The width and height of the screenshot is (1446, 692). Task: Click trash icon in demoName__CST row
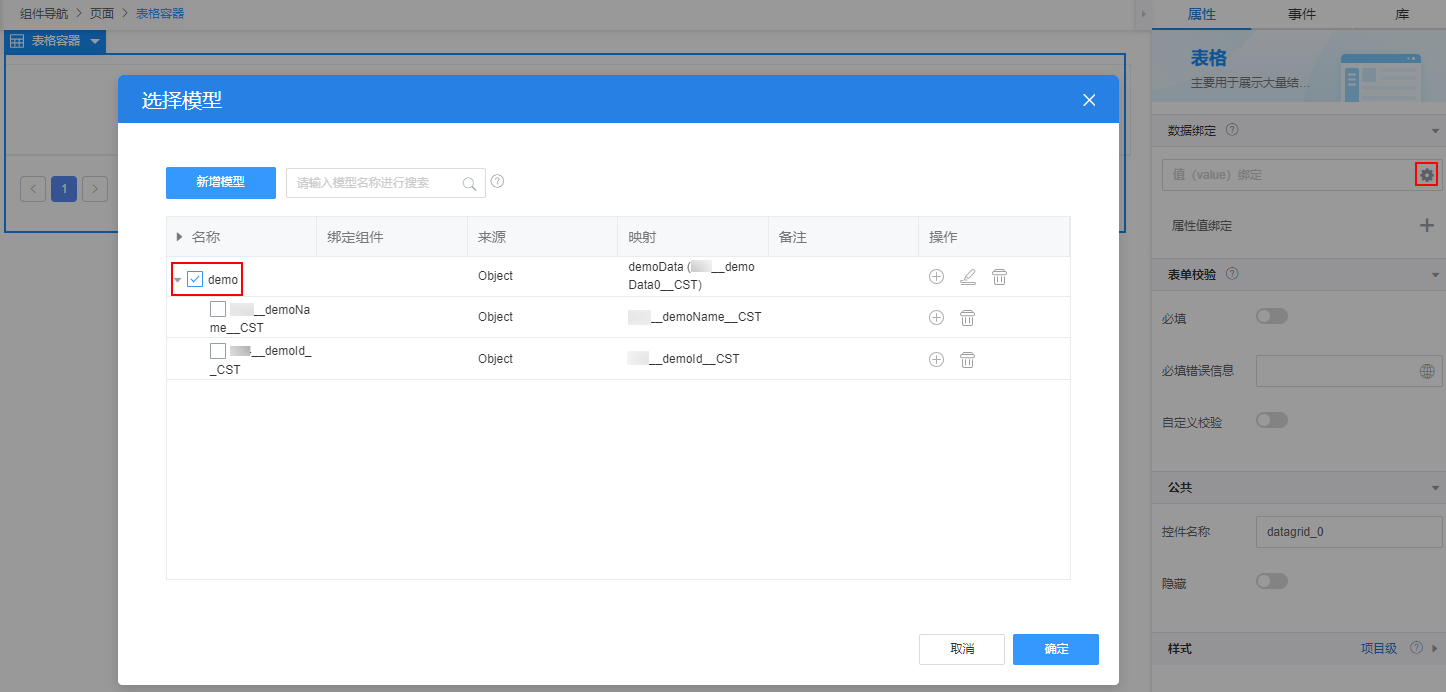[x=967, y=318]
